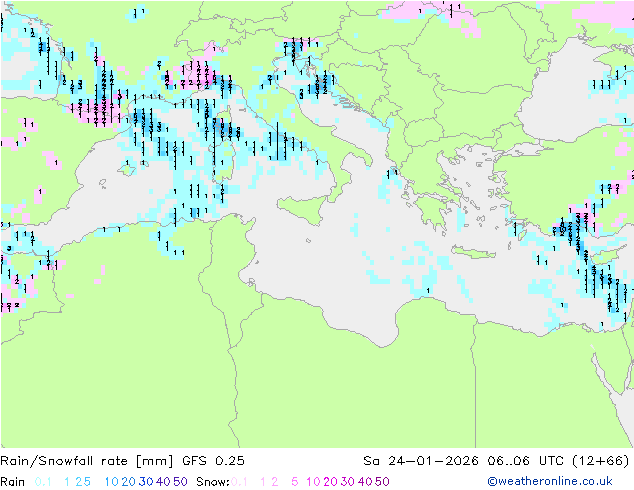Pick the Rain legend color for 10
This screenshot has height=490, width=634.
(112, 482)
